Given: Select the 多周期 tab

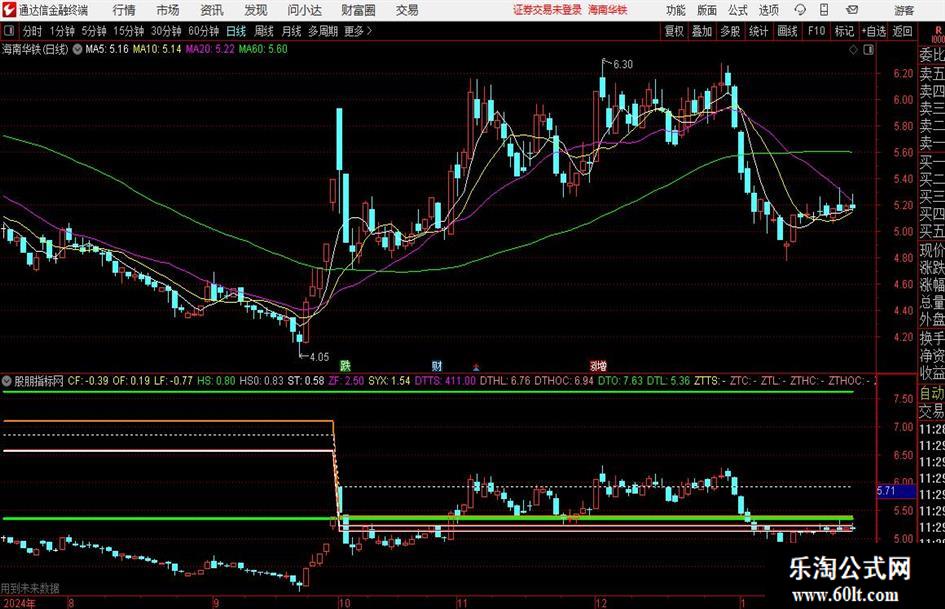Looking at the screenshot, I should [x=323, y=31].
